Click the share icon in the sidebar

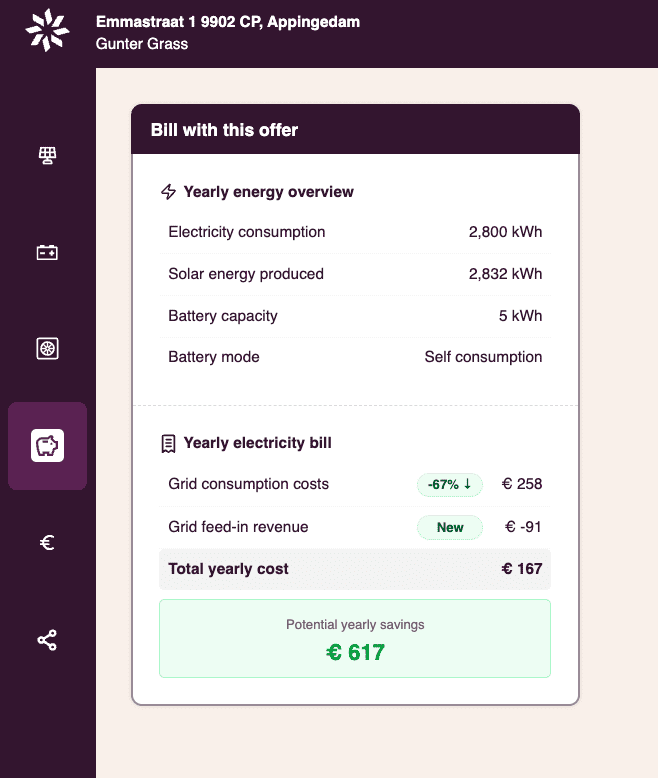coord(47,640)
